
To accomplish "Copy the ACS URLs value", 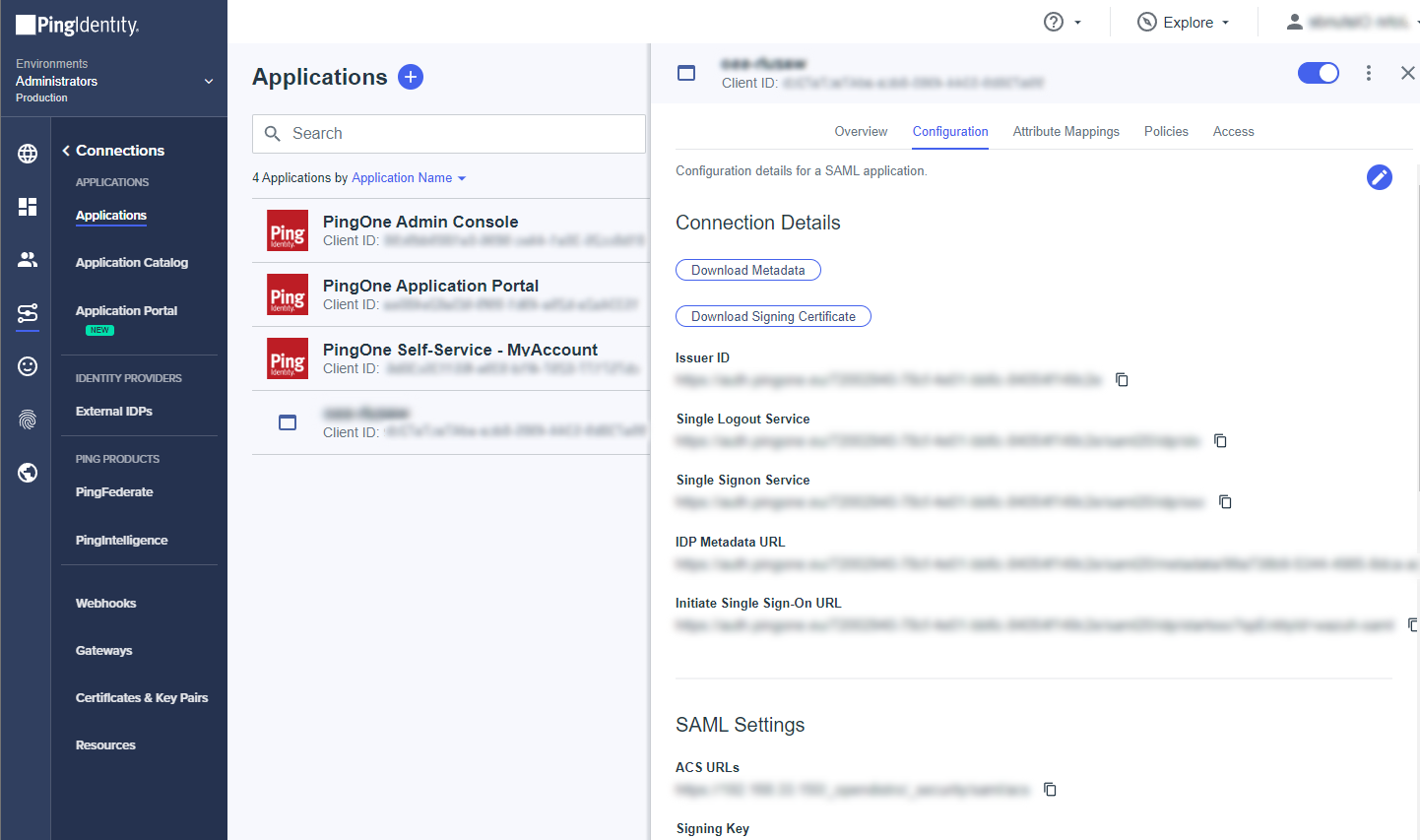I will (x=1050, y=790).
